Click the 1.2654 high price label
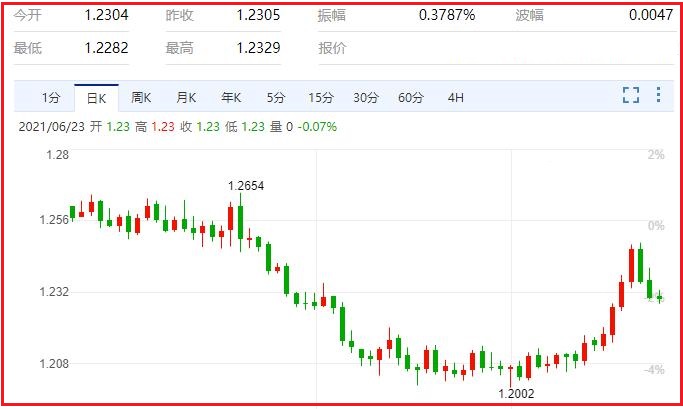Image resolution: width=683 pixels, height=409 pixels. point(246,186)
